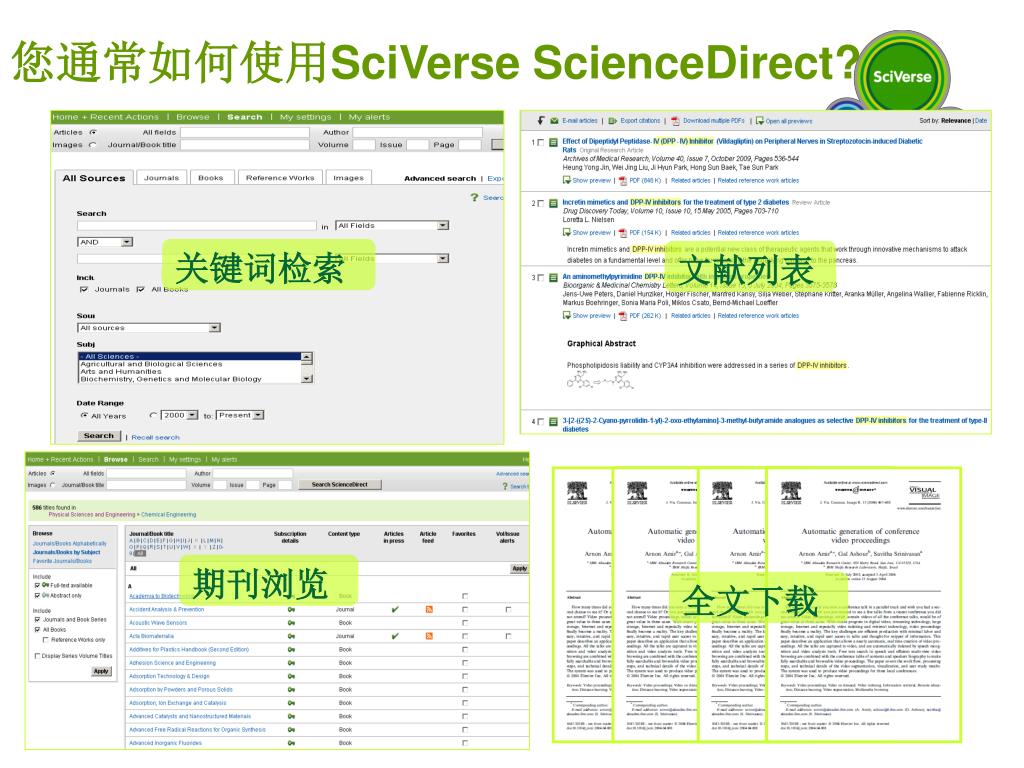1024x768 pixels.
Task: Toggle the Full-text available checkbox
Action: point(37,586)
